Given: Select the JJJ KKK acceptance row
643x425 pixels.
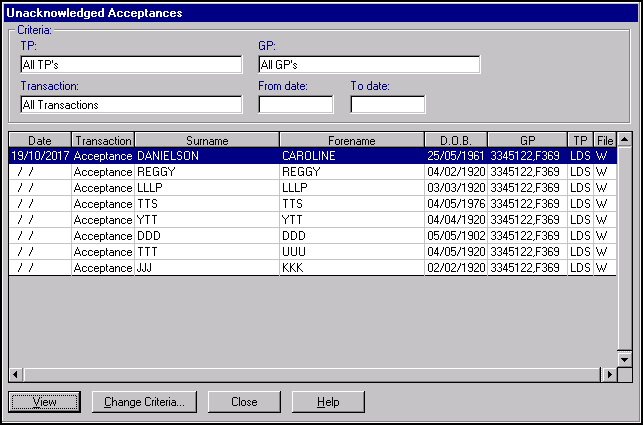Looking at the screenshot, I should point(300,268).
